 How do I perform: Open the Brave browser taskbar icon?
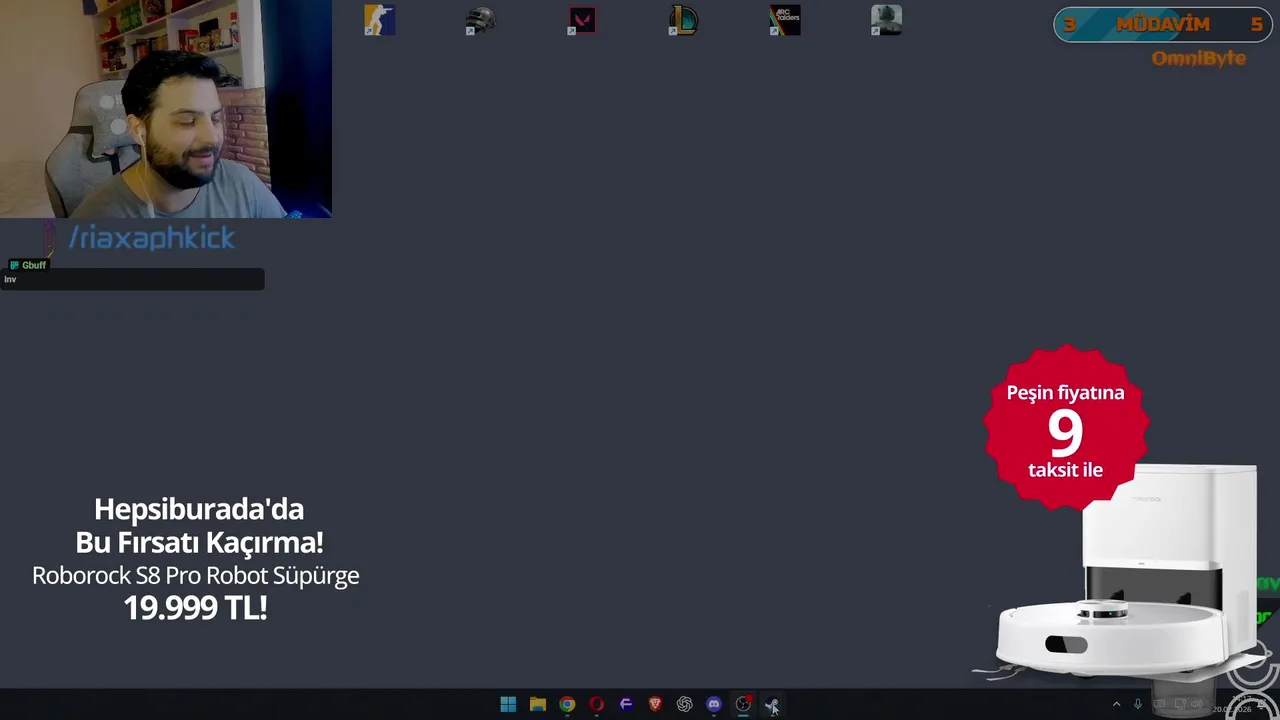(655, 704)
